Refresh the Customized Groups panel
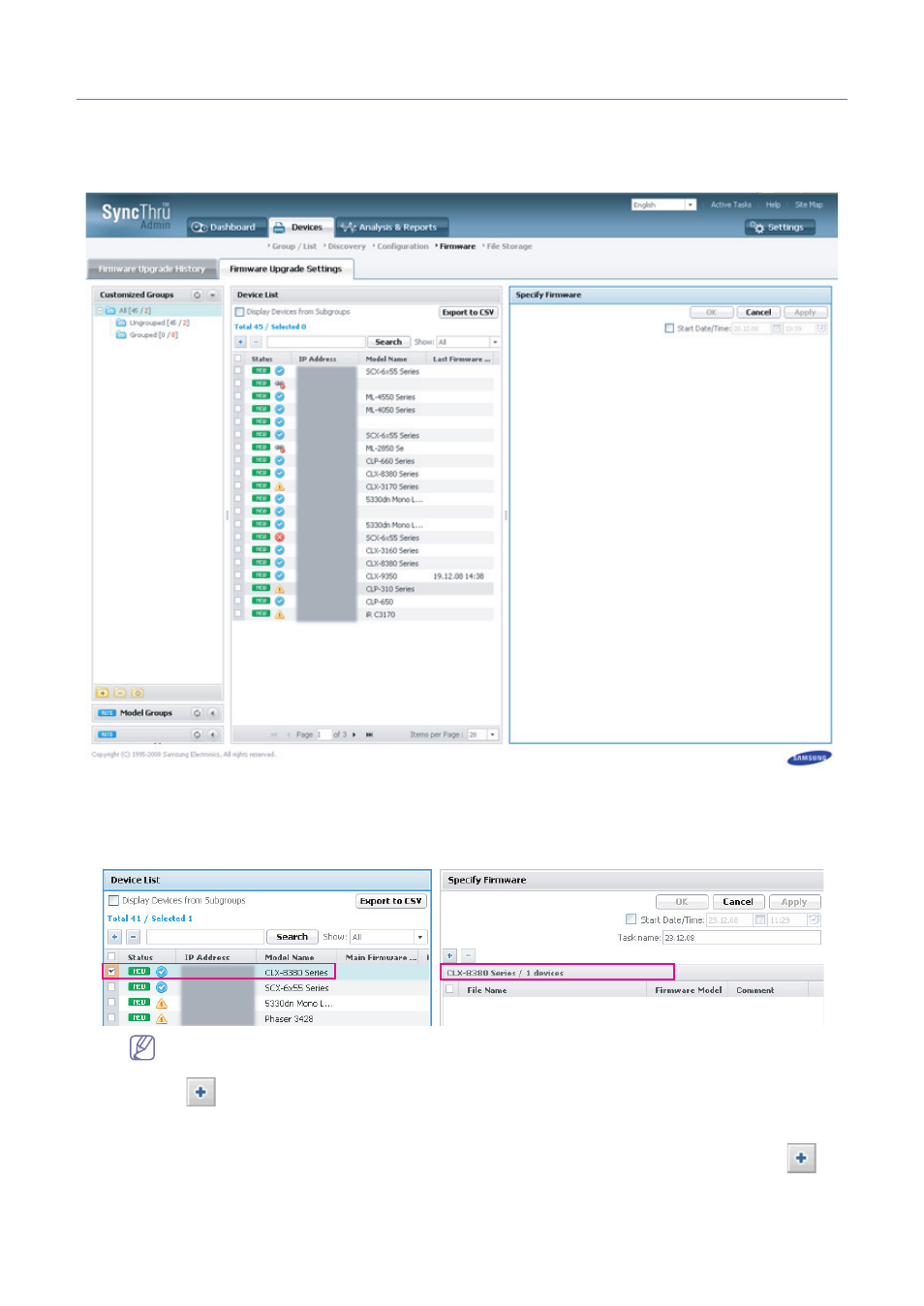This screenshot has width=924, height=1306. point(198,295)
